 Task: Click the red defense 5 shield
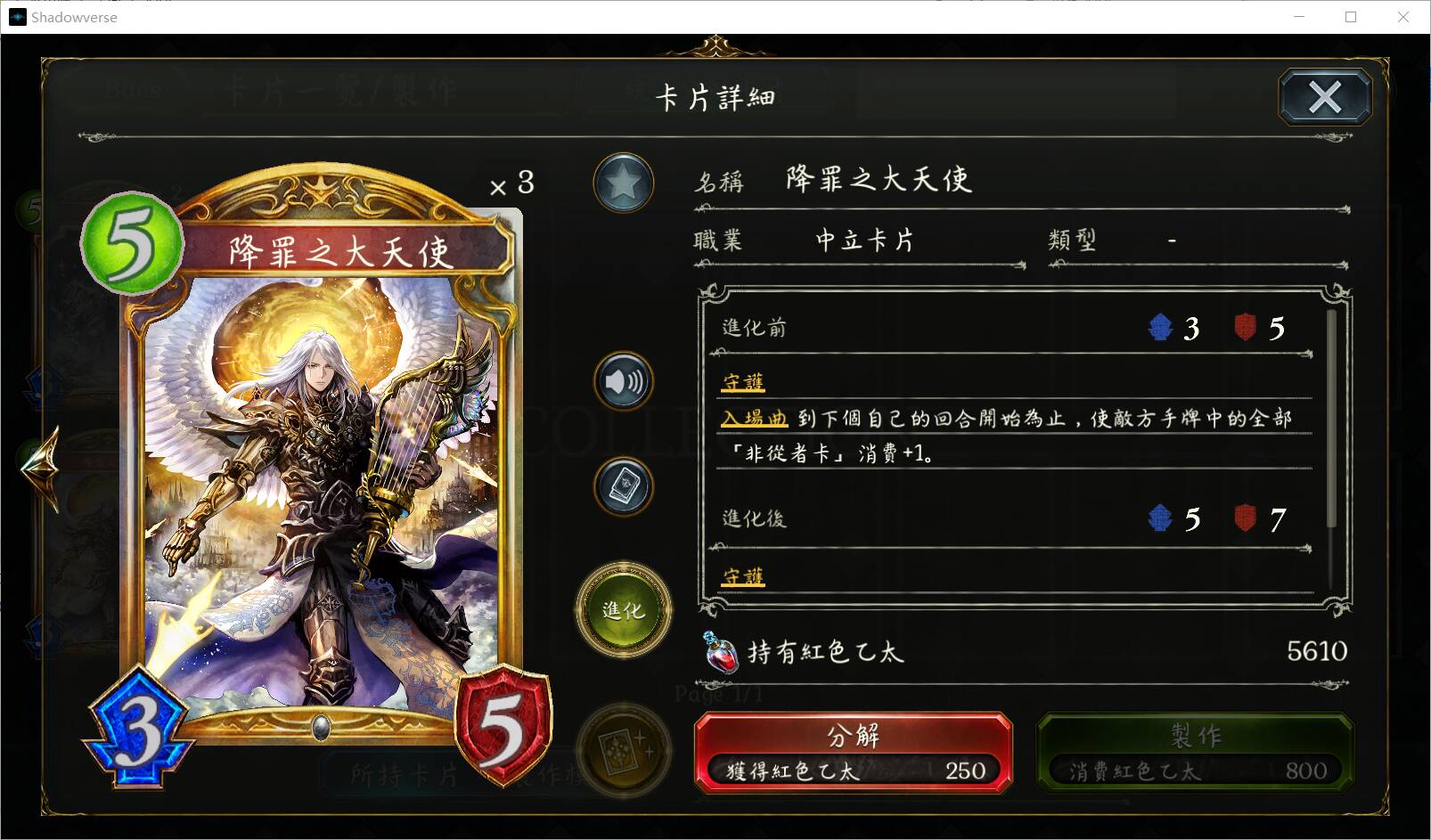503,726
